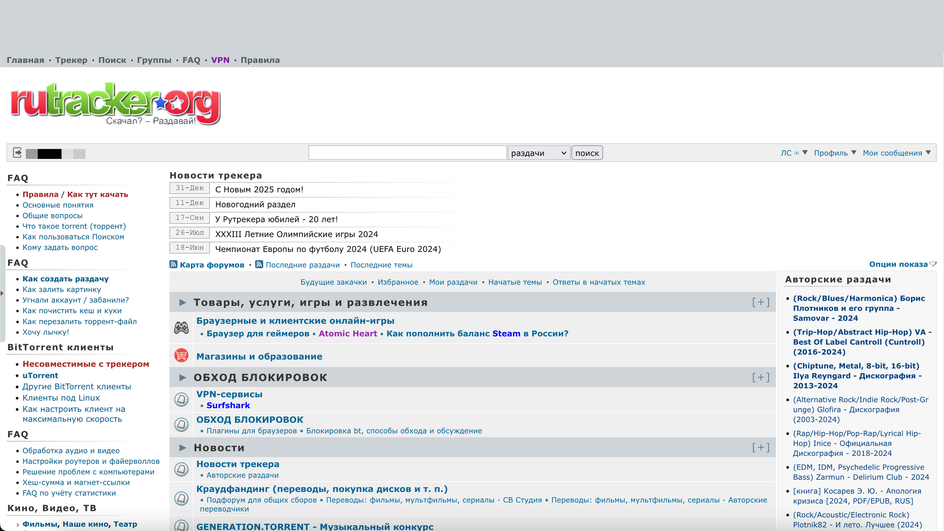Open Плагины для браузеров subforum
Screen dimensions: 944x531
pos(252,430)
